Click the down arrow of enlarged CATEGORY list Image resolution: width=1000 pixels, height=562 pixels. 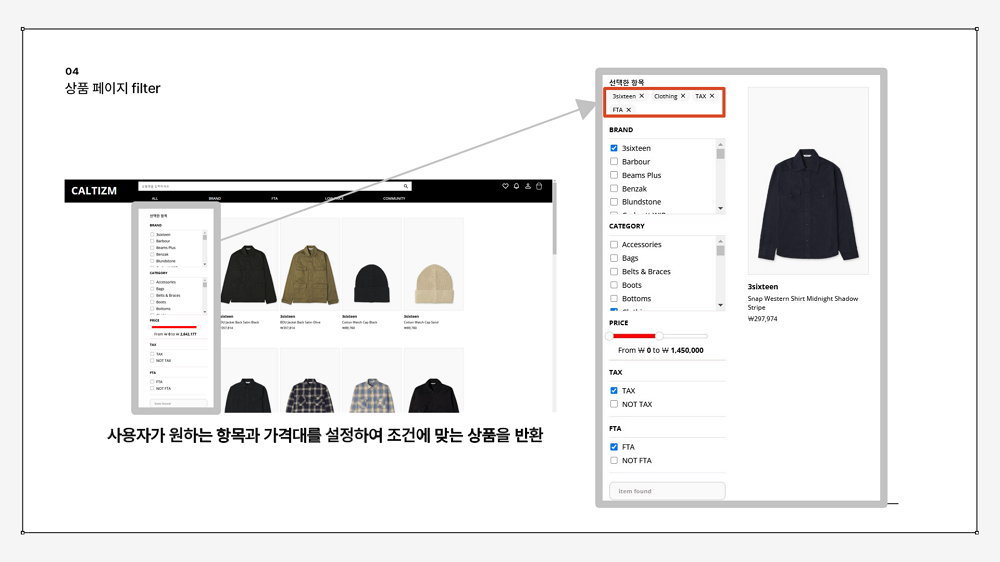point(721,306)
